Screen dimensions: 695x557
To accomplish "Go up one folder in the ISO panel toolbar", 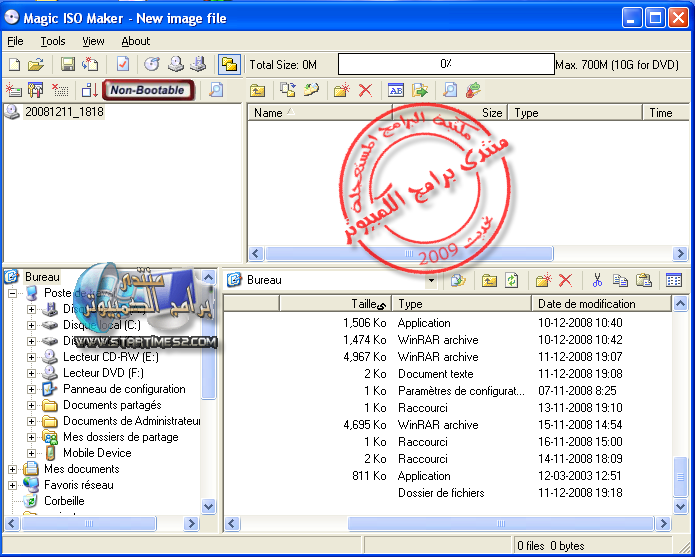I will (x=258, y=90).
